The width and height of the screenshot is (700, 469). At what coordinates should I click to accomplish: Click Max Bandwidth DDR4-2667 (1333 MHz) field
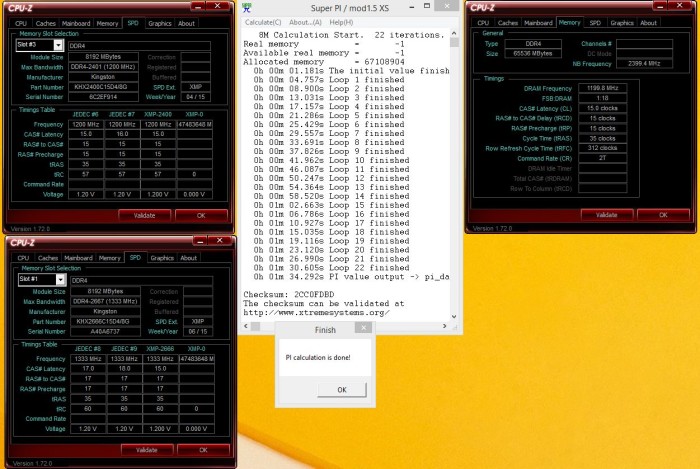[106, 301]
